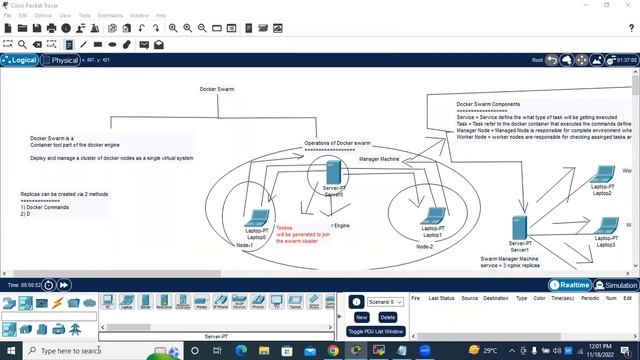This screenshot has height=360, width=640.
Task: Select the Delete tool
Action: (37, 44)
